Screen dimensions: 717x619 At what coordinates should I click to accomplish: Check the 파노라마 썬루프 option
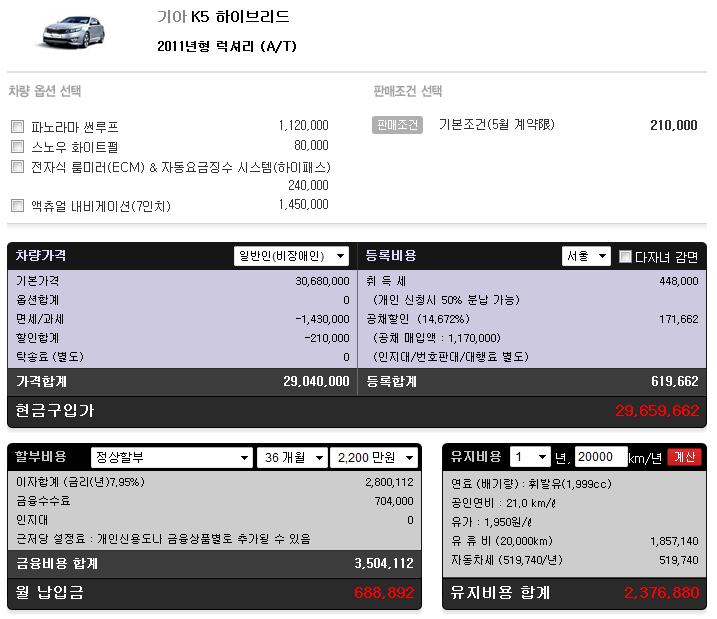pos(17,126)
